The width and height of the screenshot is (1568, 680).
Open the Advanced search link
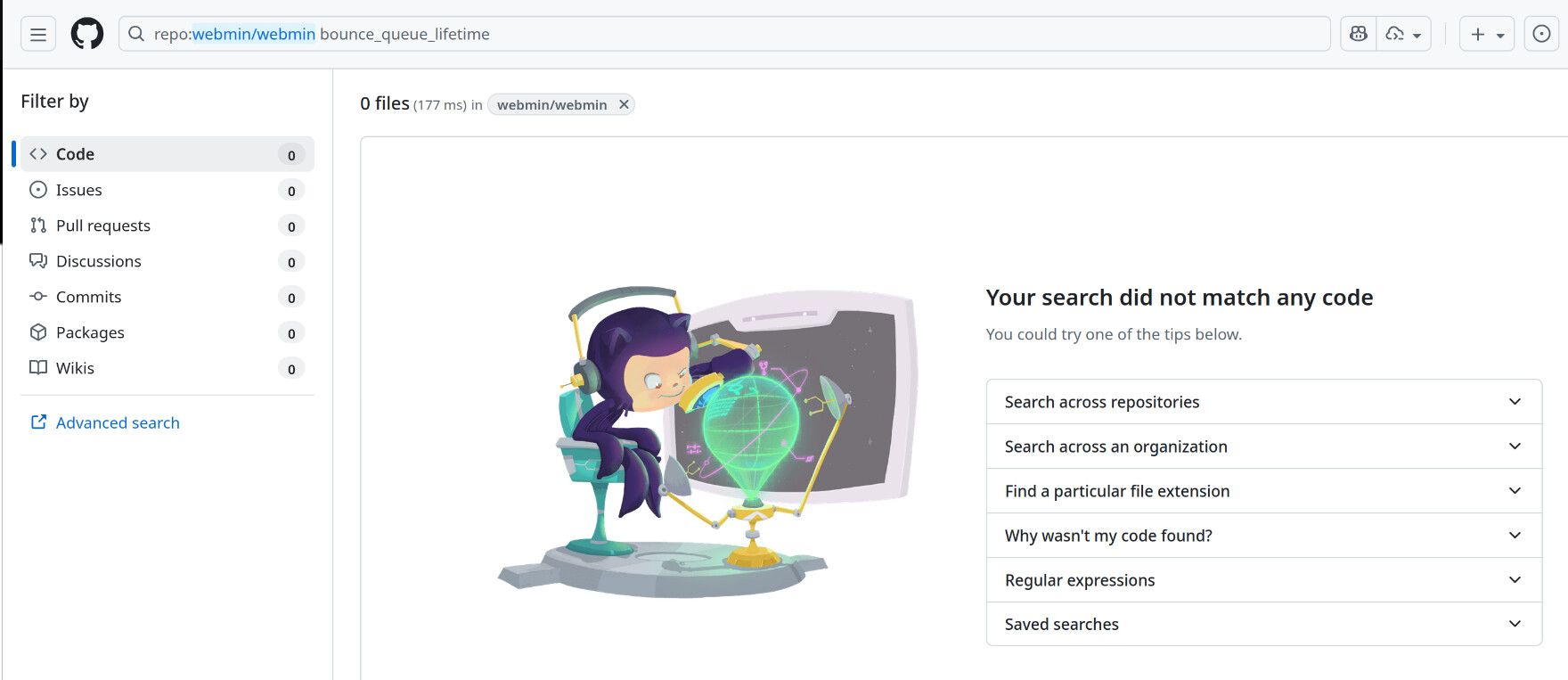[117, 422]
